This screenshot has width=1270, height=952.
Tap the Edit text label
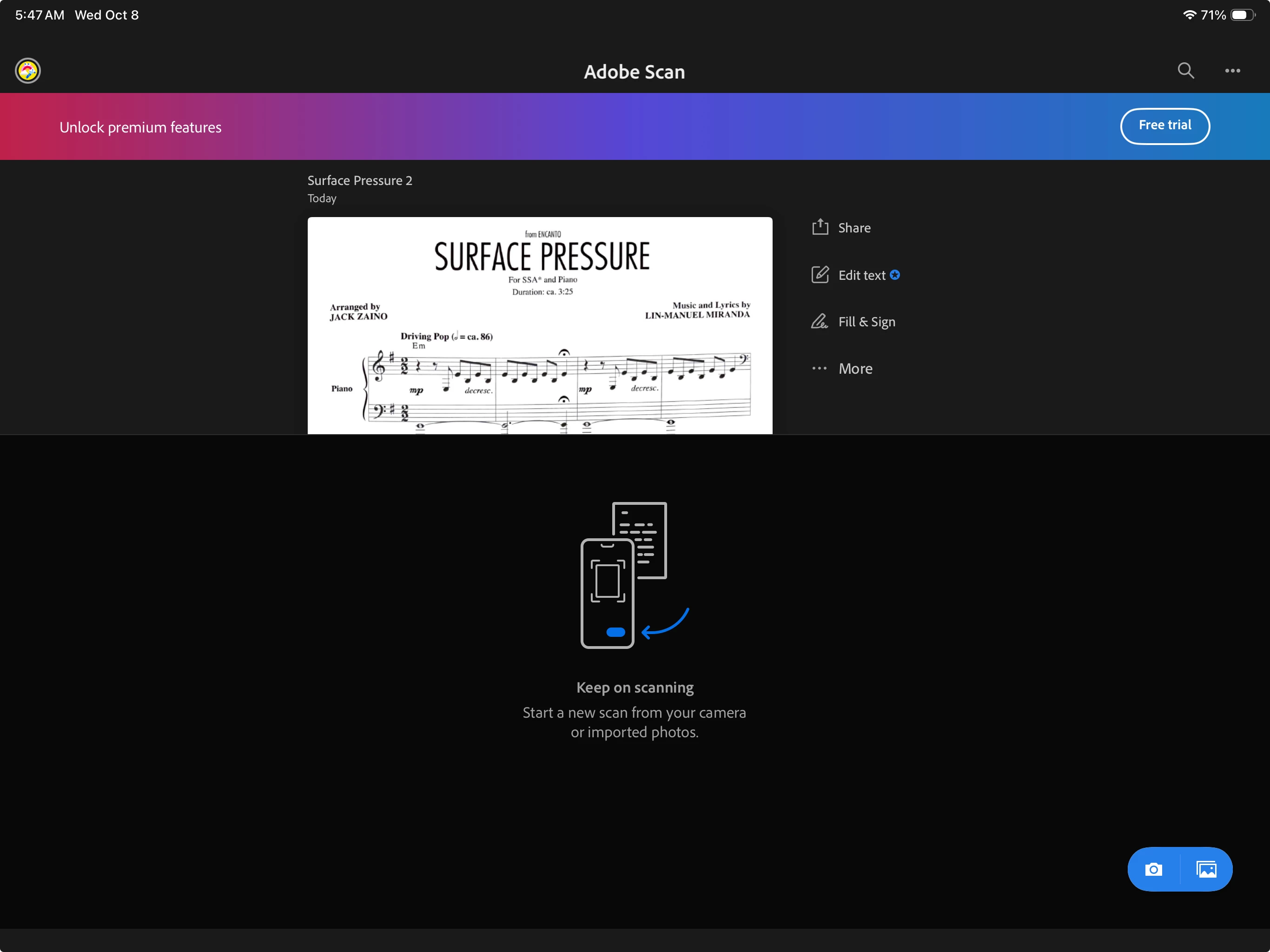pos(862,276)
